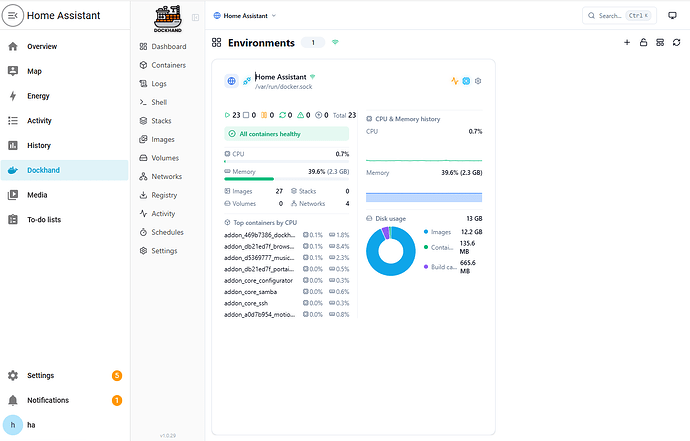Click the Dockhand ship logo
Viewport: 690px width, 441px height.
pyautogui.click(x=168, y=18)
